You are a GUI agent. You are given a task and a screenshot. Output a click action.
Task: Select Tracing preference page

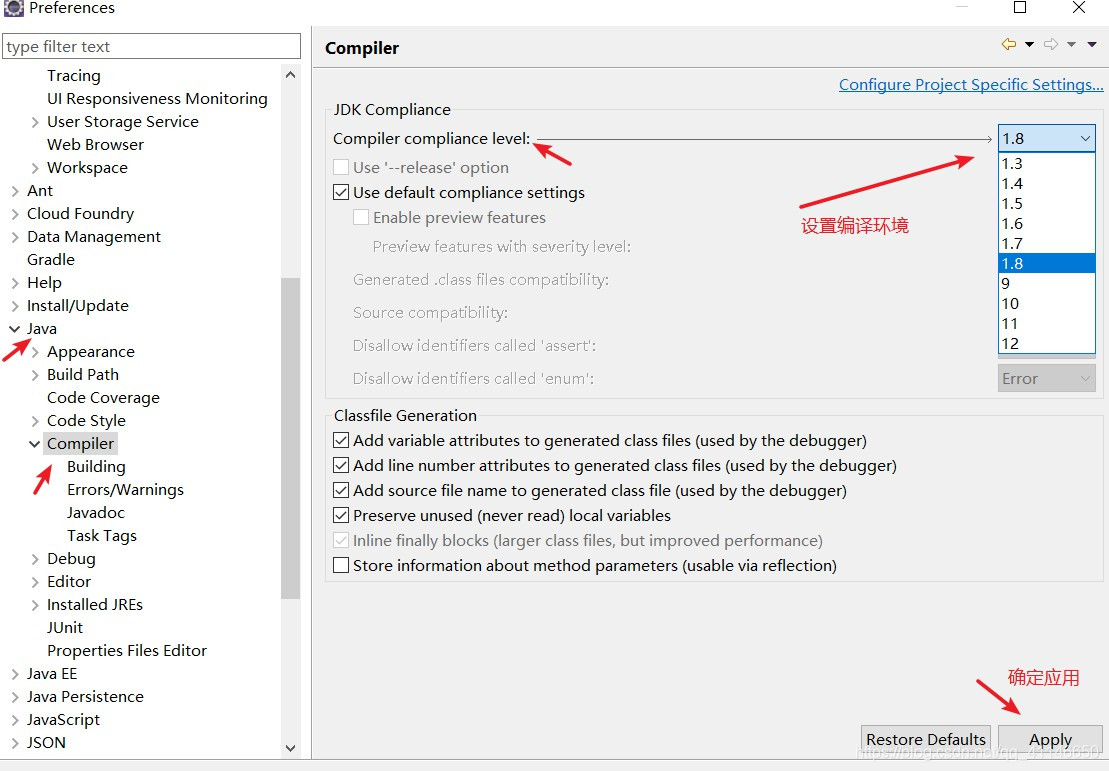(74, 76)
